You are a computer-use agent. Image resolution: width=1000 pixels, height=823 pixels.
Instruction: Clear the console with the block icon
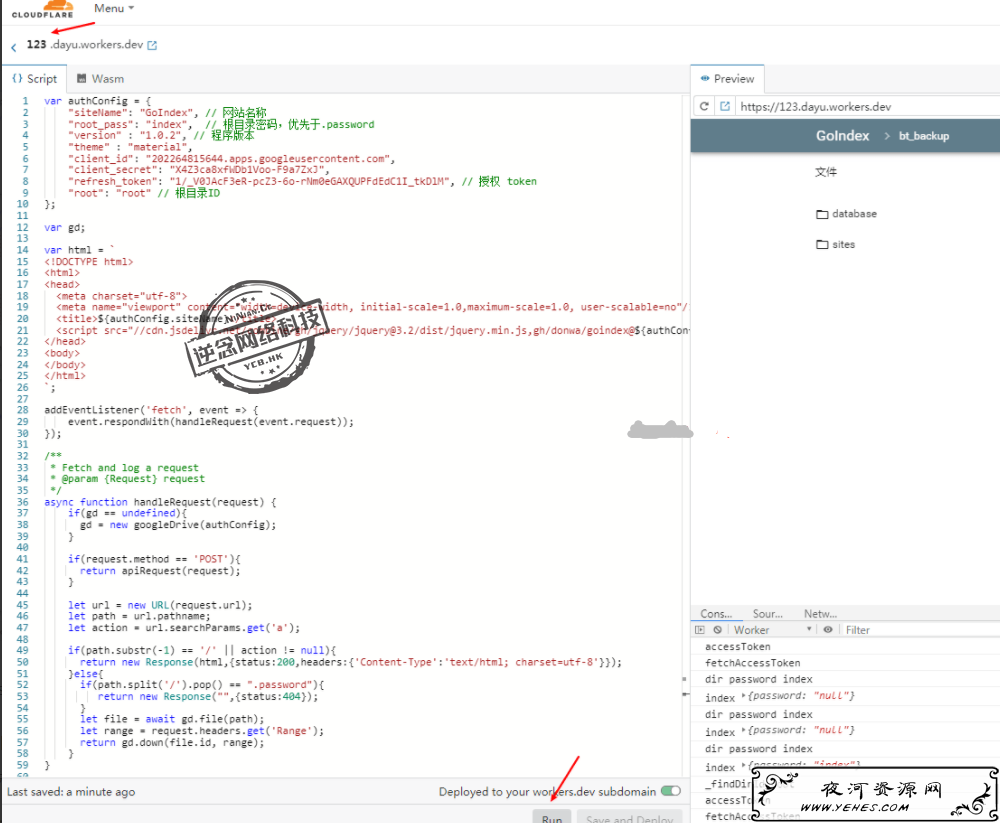click(717, 630)
